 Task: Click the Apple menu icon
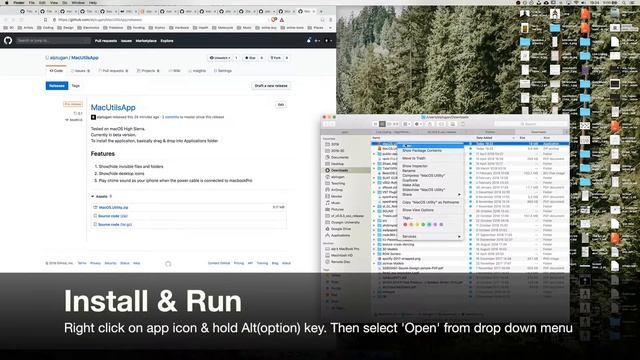7,2
